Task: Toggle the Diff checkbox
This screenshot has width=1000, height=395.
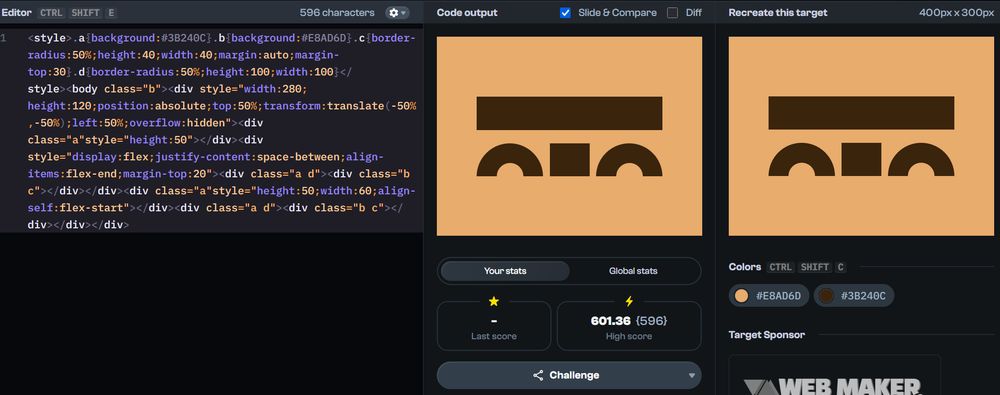Action: (672, 13)
